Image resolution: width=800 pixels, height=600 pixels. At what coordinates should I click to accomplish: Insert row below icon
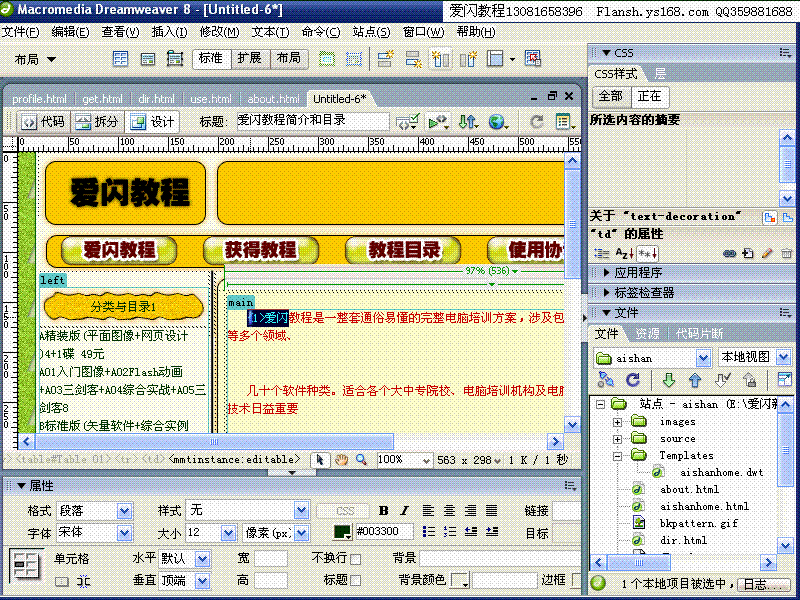[x=413, y=59]
